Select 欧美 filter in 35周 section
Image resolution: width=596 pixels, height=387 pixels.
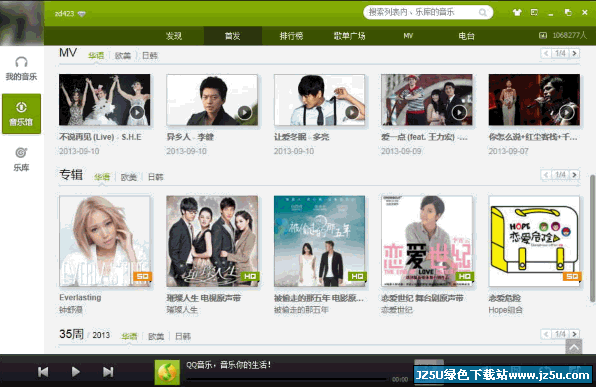[156, 336]
